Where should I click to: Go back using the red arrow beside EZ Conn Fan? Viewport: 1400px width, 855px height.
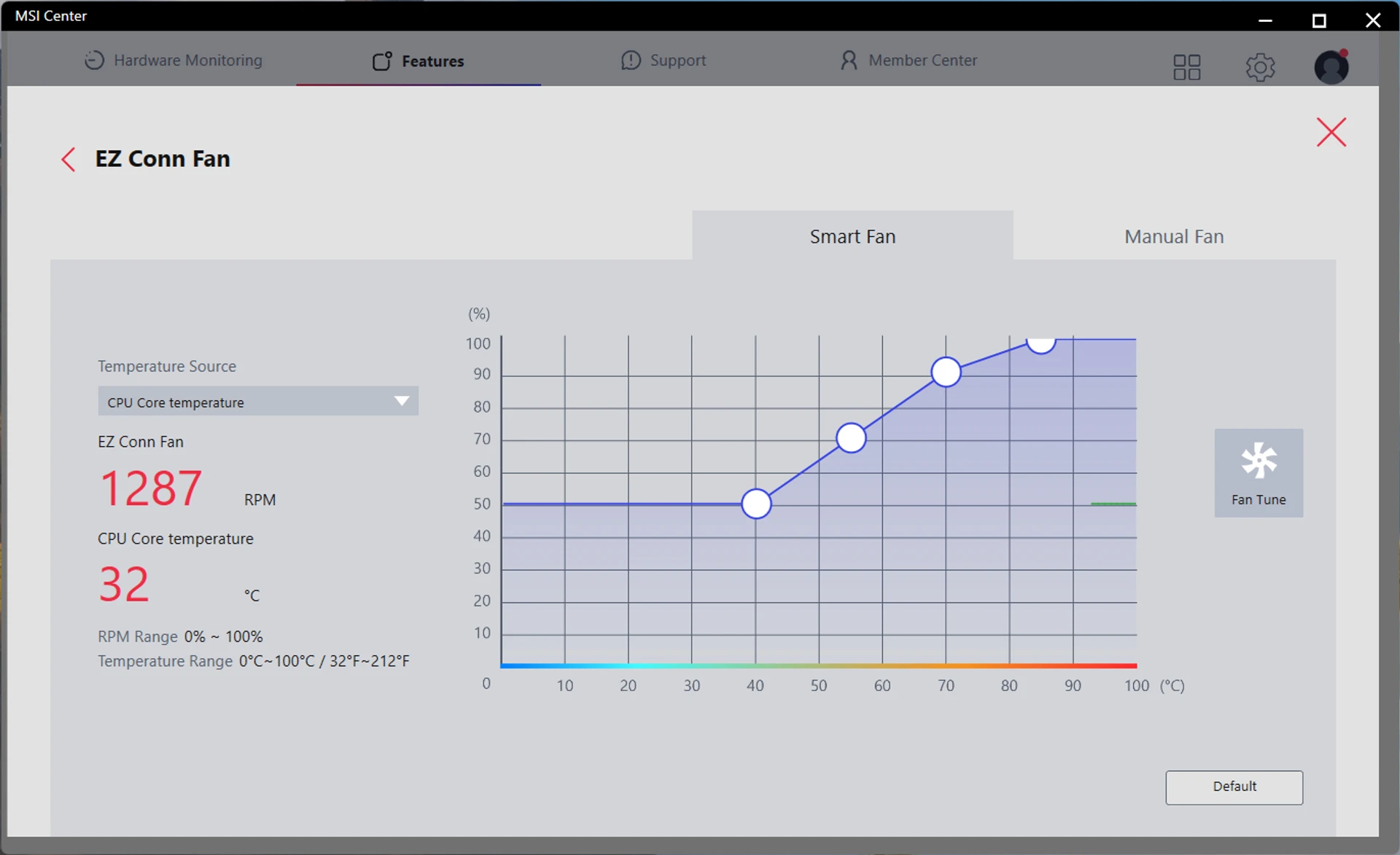(69, 159)
